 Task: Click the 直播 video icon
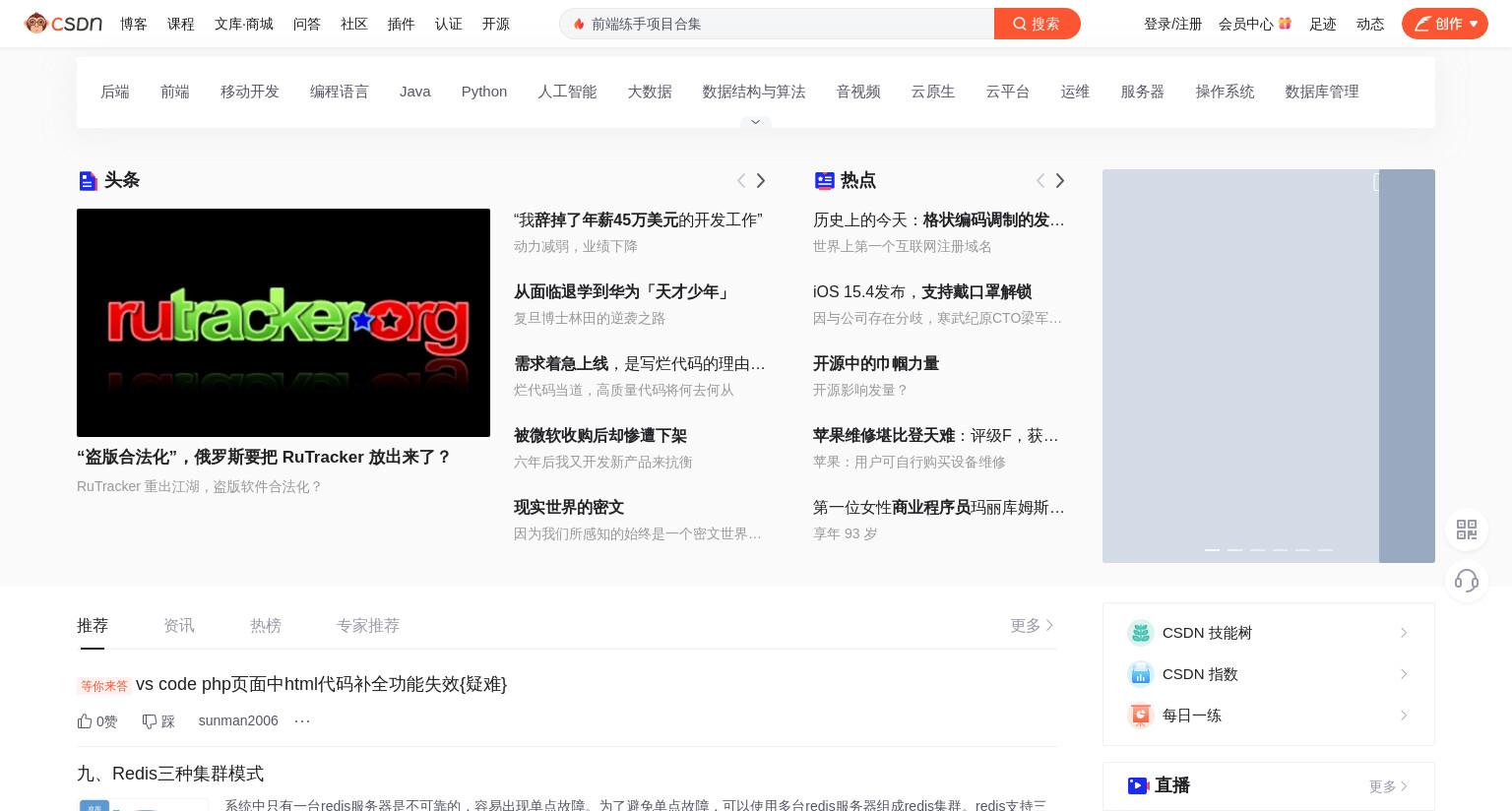coord(1138,785)
